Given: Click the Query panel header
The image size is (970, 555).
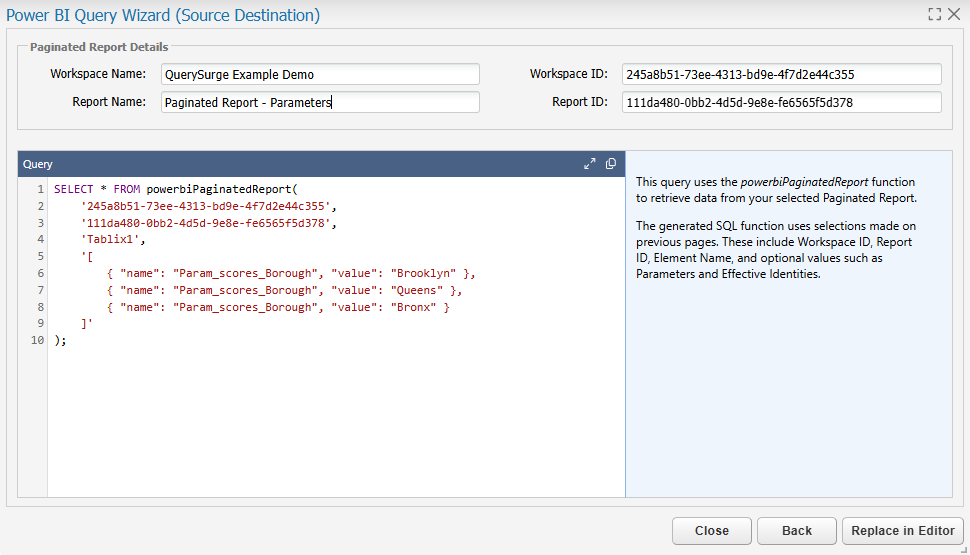Looking at the screenshot, I should click(321, 164).
